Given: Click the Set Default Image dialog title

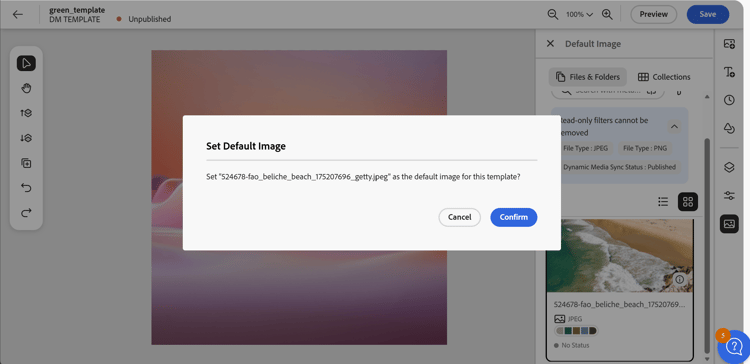Looking at the screenshot, I should click(x=246, y=146).
